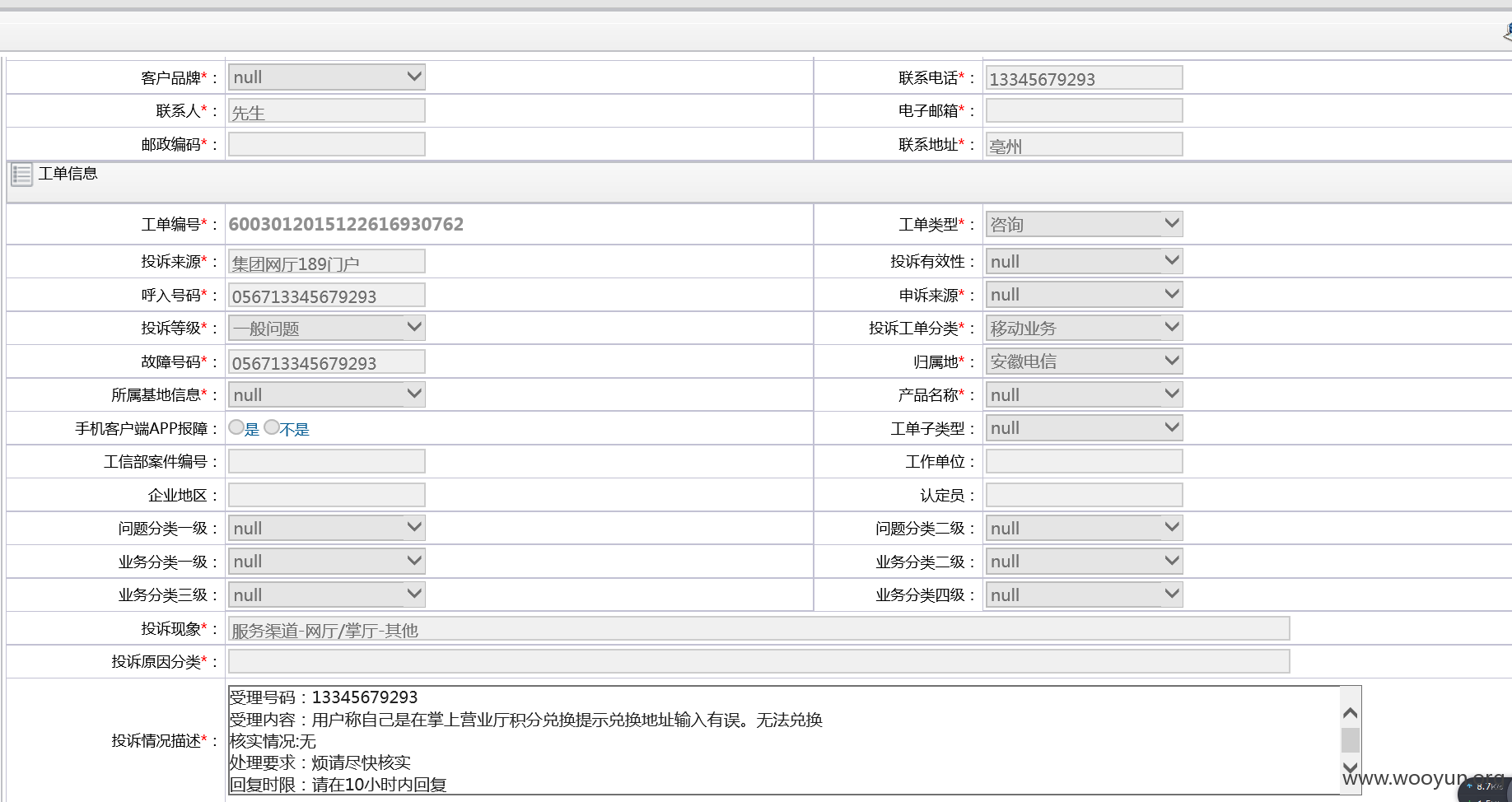This screenshot has height=802, width=1512.
Task: Click the 投诉来源 field 集团网厅189门户
Action: tap(327, 261)
